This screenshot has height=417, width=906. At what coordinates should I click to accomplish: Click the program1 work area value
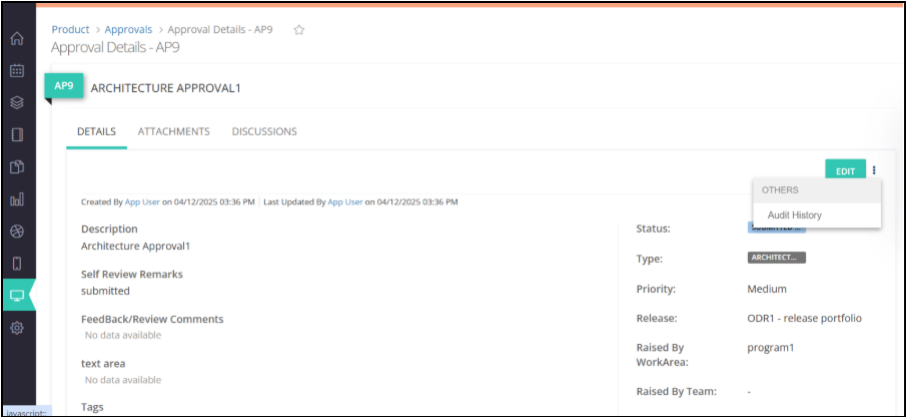[x=771, y=348]
